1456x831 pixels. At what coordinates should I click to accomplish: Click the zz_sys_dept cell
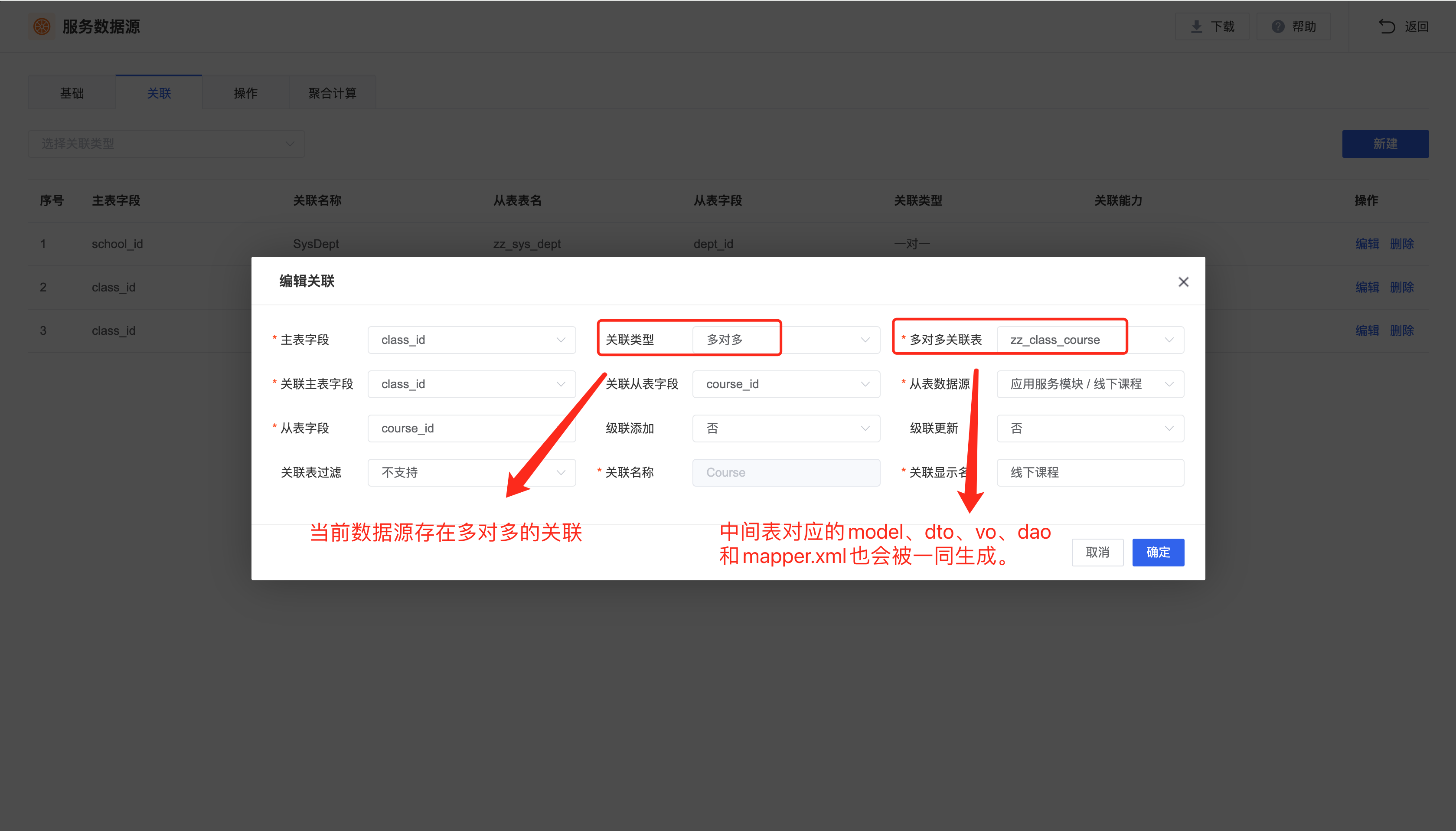click(527, 244)
